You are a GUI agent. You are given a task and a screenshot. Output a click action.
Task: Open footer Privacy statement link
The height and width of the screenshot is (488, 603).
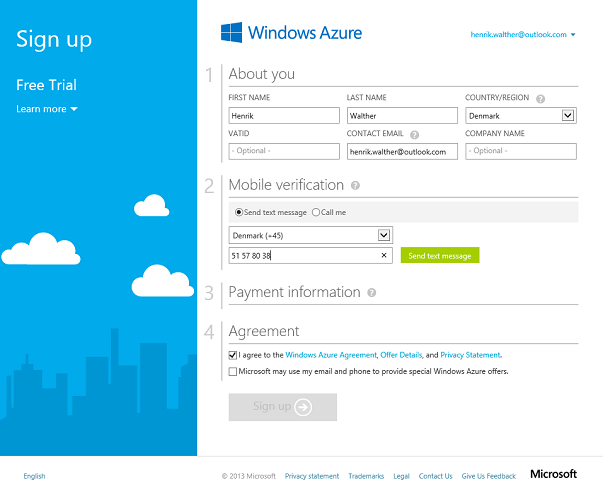[312, 476]
